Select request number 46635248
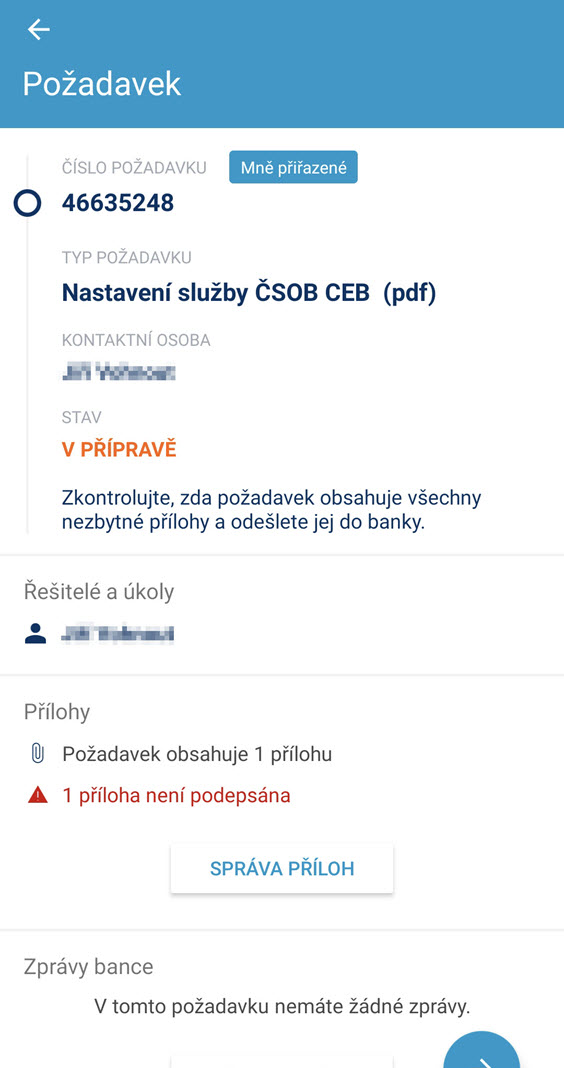The width and height of the screenshot is (564, 1068). click(x=118, y=203)
